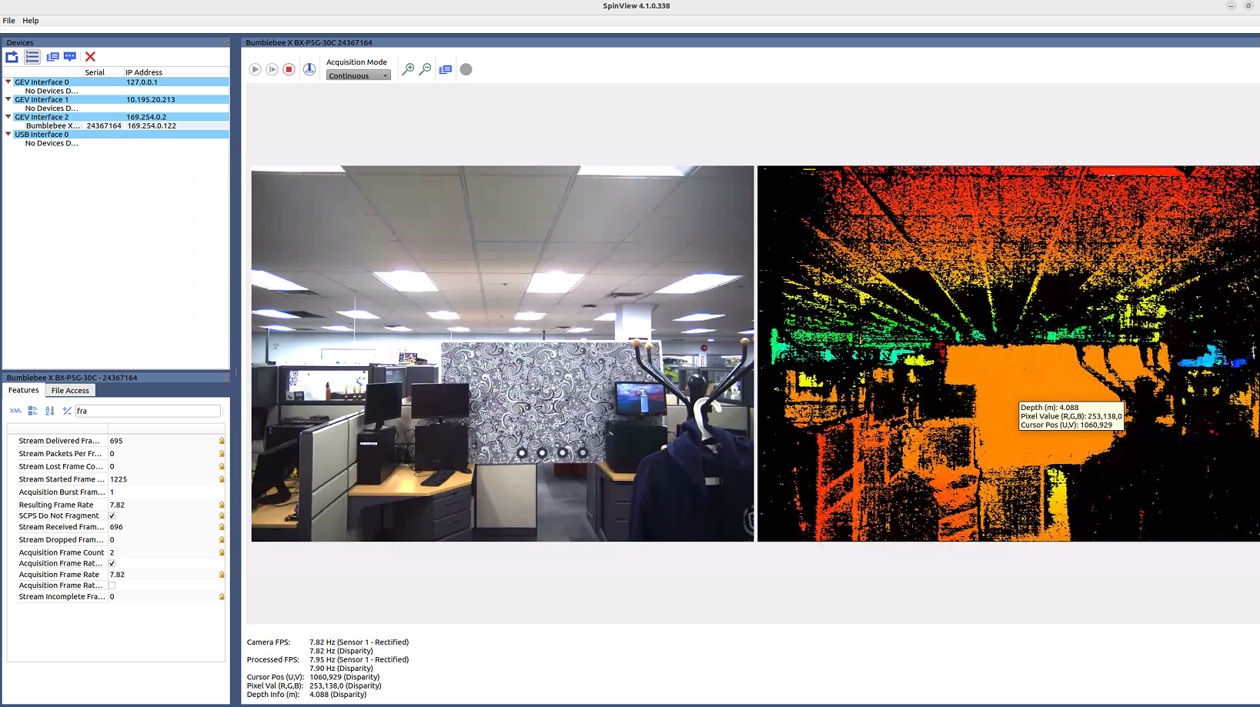Uncheck the SCPS Do Not Fragment checkbox
Image resolution: width=1260 pixels, height=707 pixels.
tap(112, 516)
